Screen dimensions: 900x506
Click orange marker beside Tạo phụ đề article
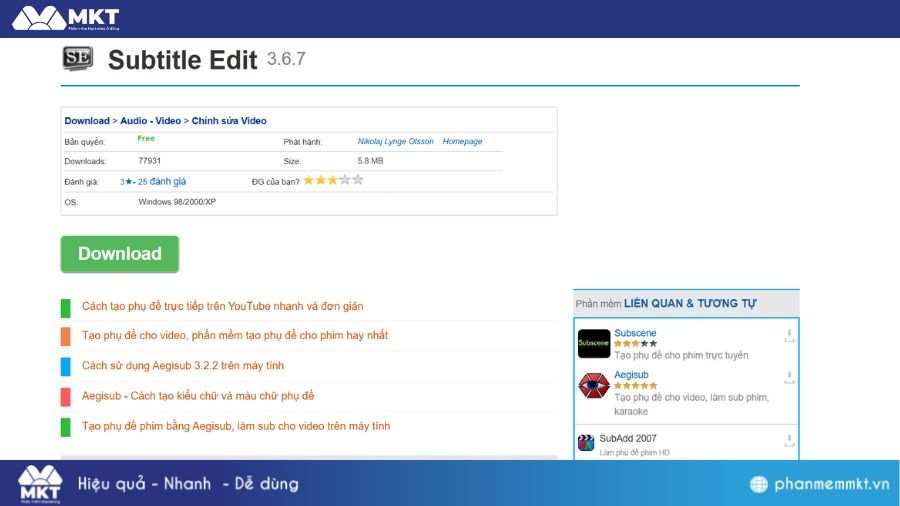(65, 337)
